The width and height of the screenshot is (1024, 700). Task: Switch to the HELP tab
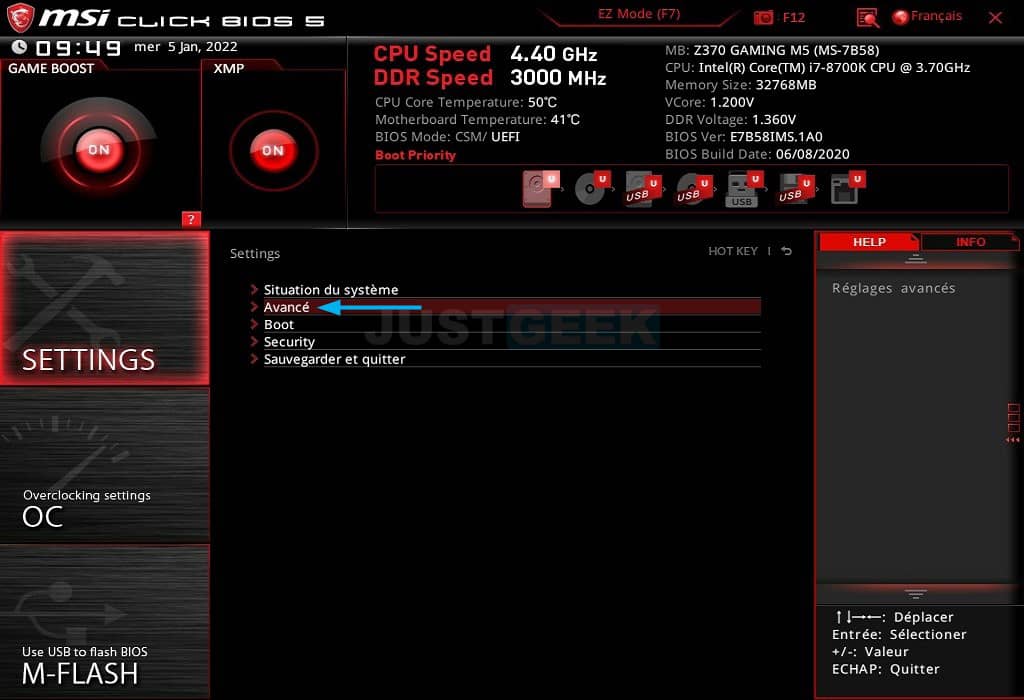pyautogui.click(x=869, y=242)
